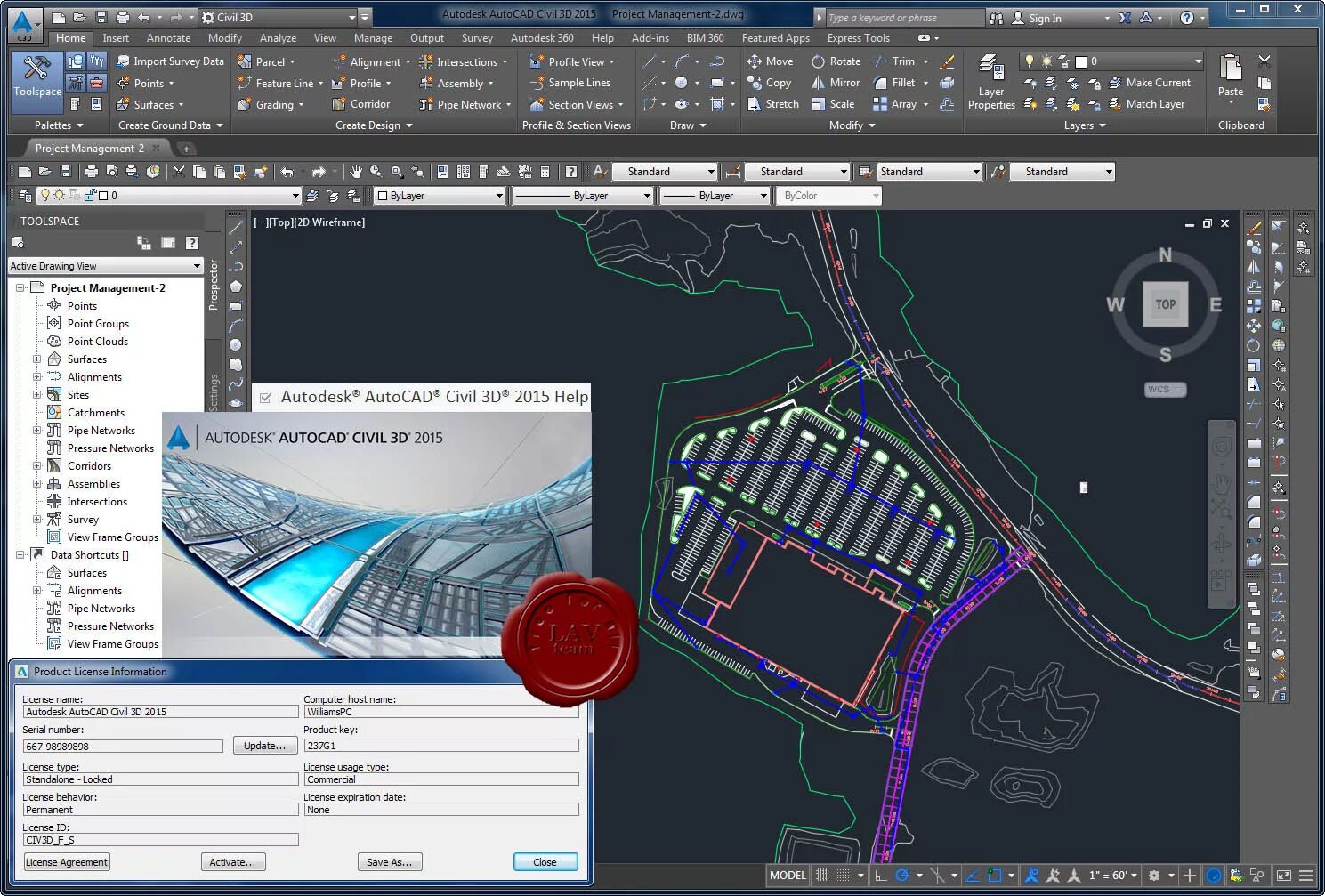This screenshot has width=1325, height=896.
Task: Expand the Layers panel dropdown
Action: 1085,125
